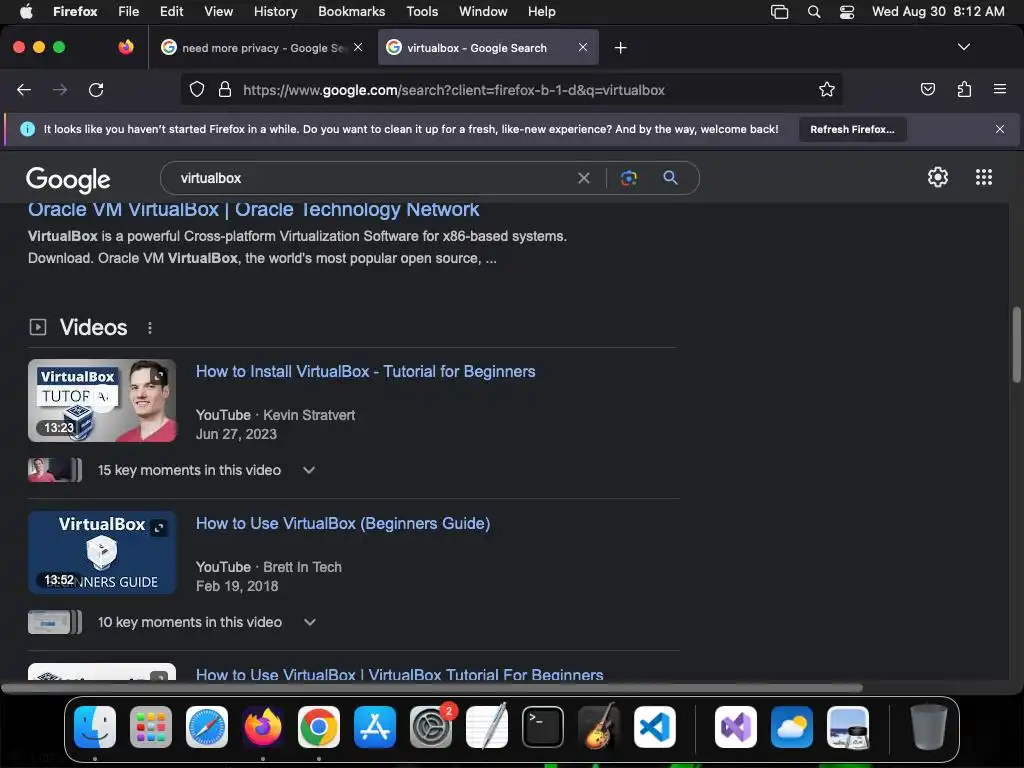Open the Google apps grid
Screen dimensions: 1024x768
click(984, 177)
